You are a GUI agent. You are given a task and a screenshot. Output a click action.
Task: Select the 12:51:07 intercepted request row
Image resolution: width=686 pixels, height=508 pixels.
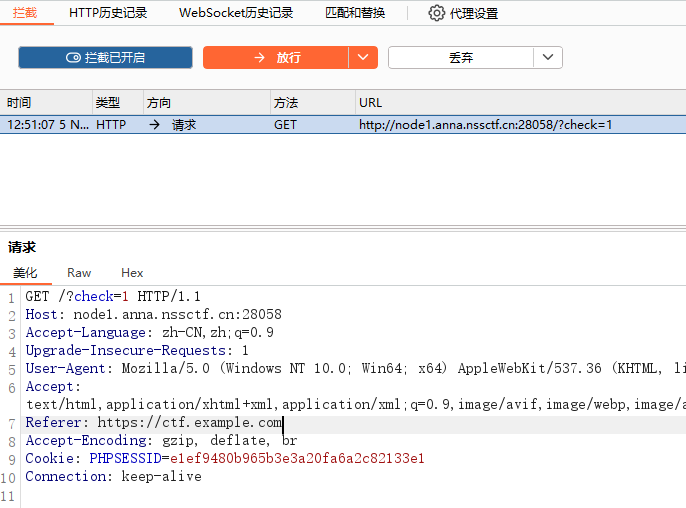[343, 125]
